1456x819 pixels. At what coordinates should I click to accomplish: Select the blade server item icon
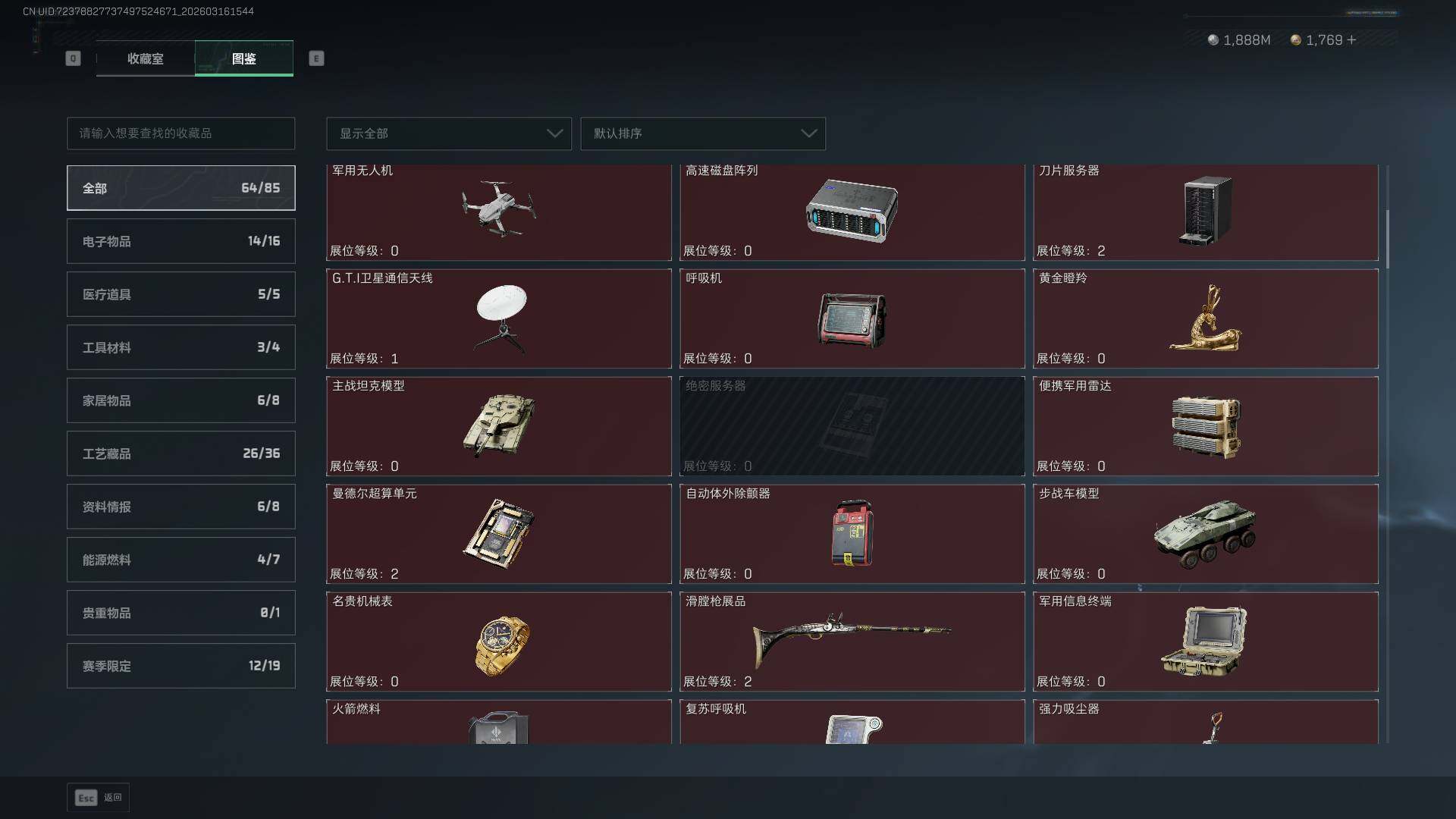1205,210
